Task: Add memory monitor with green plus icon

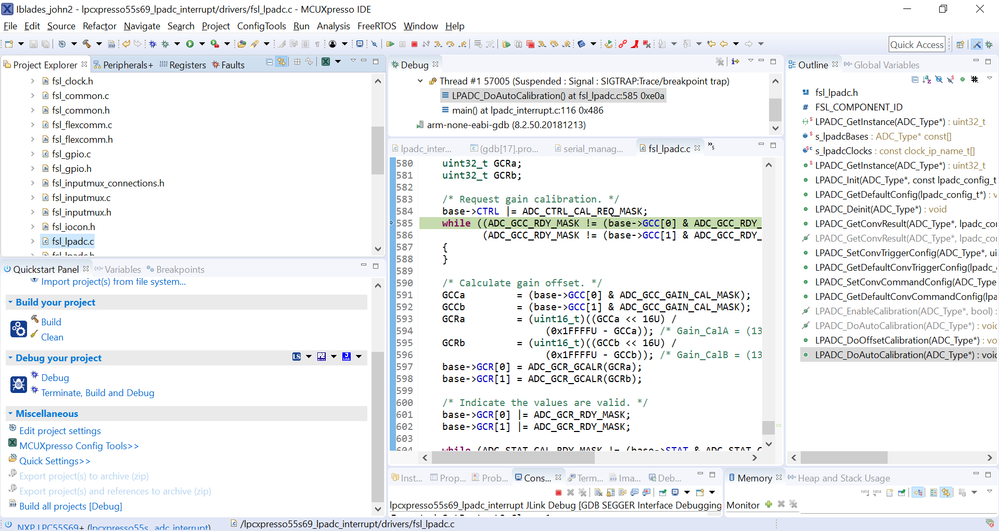Action: click(768, 505)
